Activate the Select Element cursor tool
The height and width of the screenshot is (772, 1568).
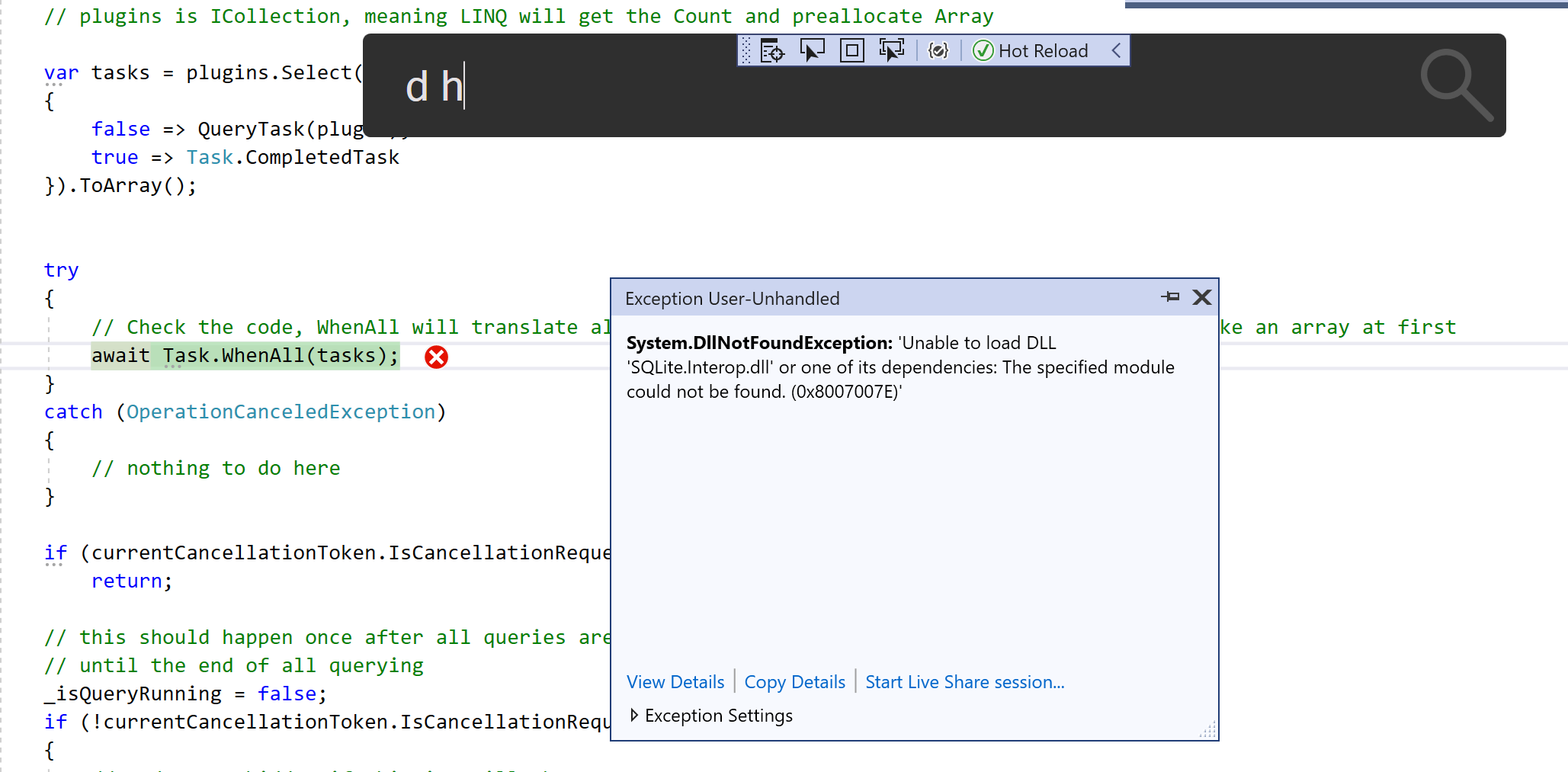[x=812, y=51]
